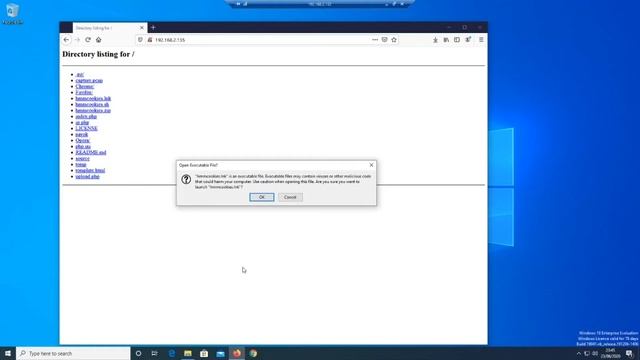Open the .git/ directory link

[80, 74]
